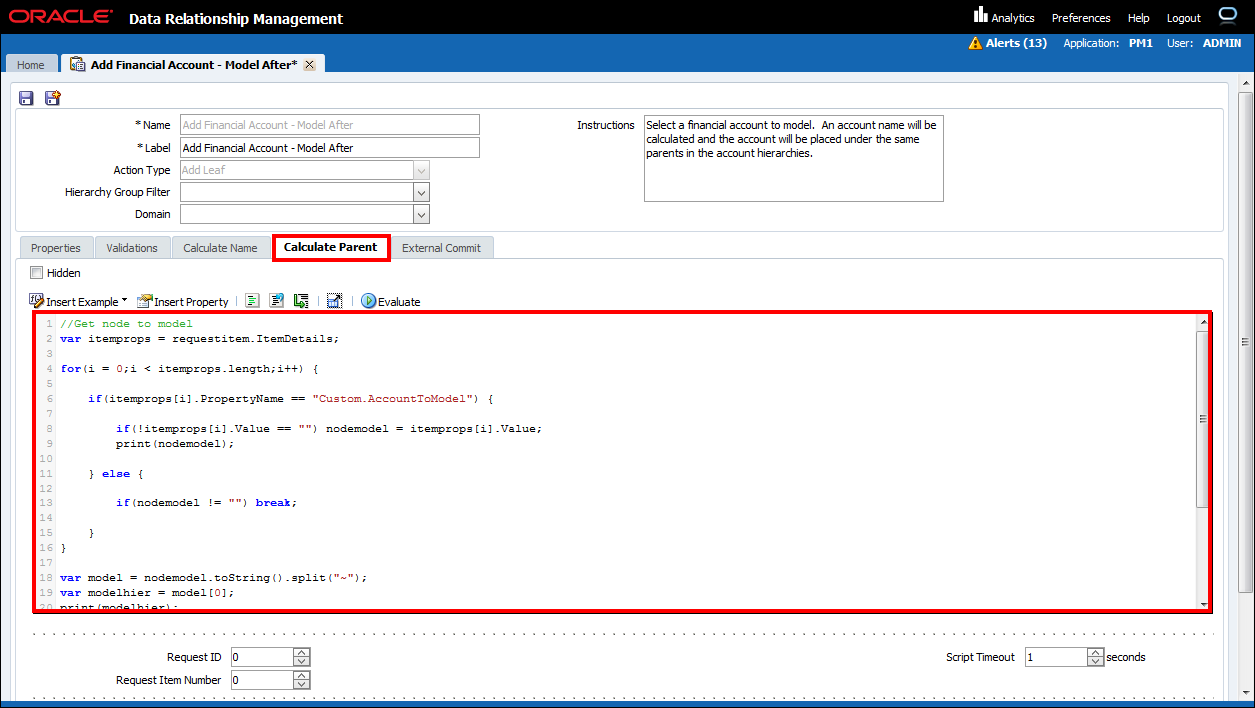Click the Request ID field
Screen dimensions: 1255x708
pyautogui.click(x=262, y=657)
